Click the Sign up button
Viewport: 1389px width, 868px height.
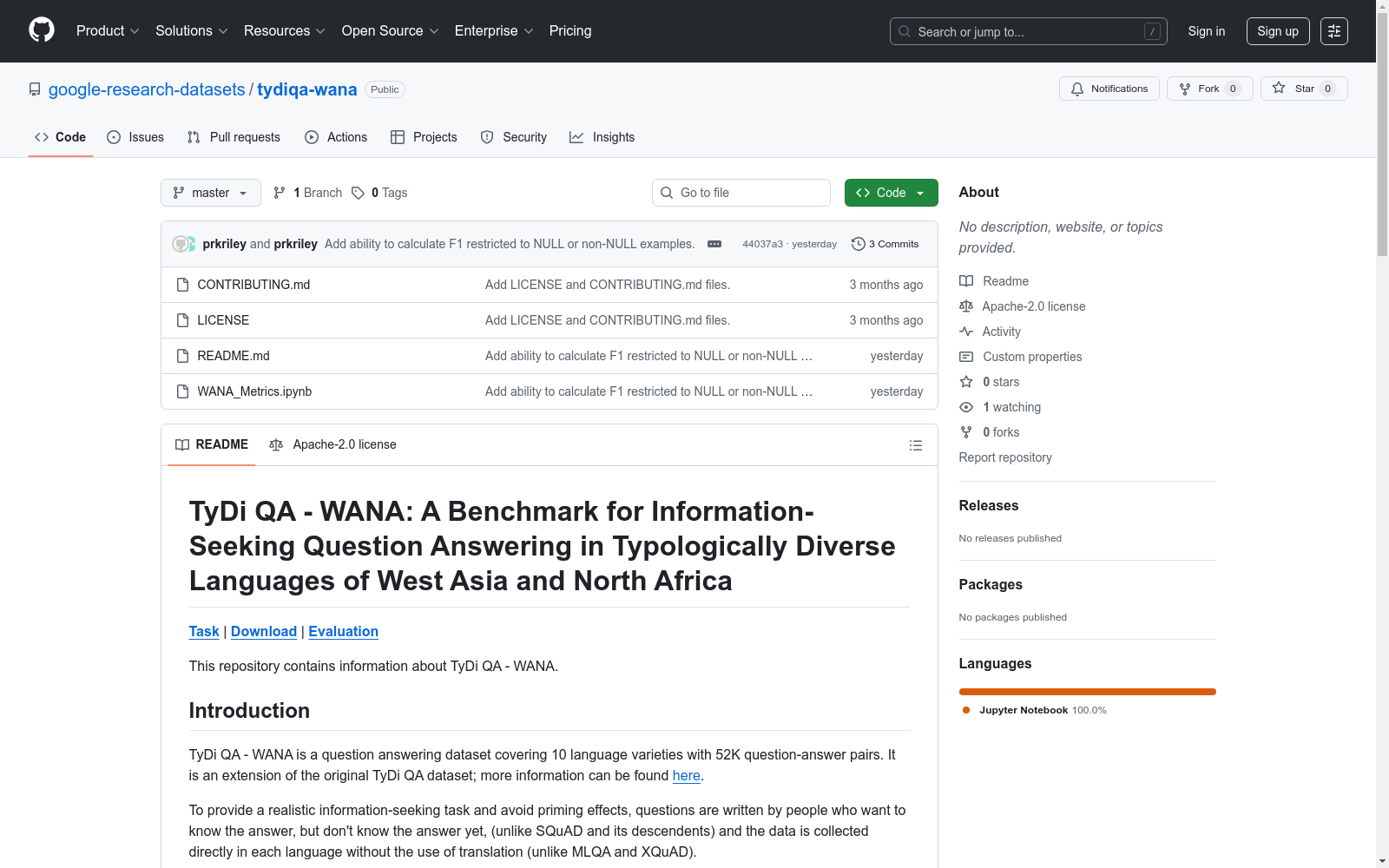pos(1278,31)
